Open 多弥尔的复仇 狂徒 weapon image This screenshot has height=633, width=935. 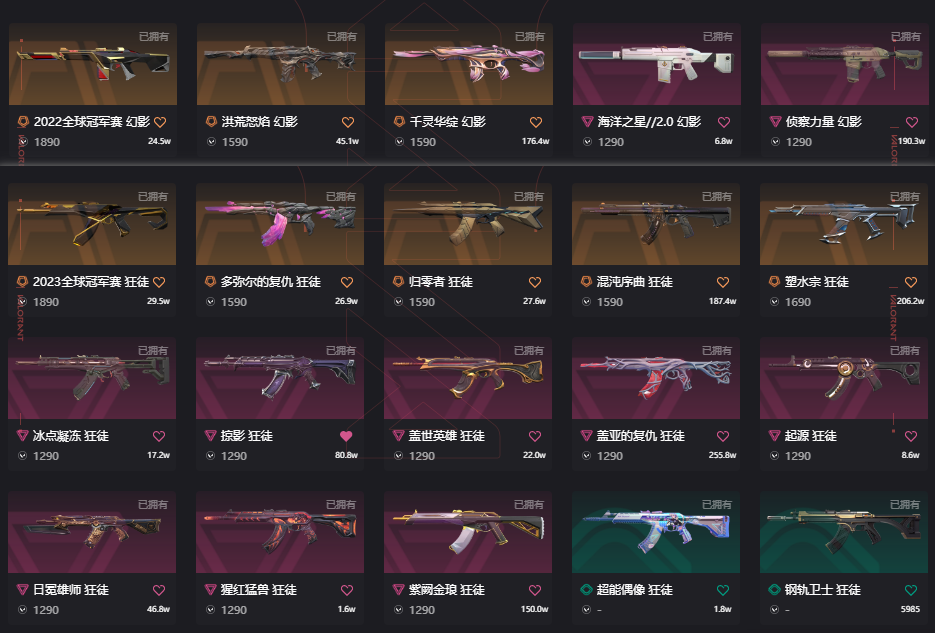pyautogui.click(x=280, y=224)
